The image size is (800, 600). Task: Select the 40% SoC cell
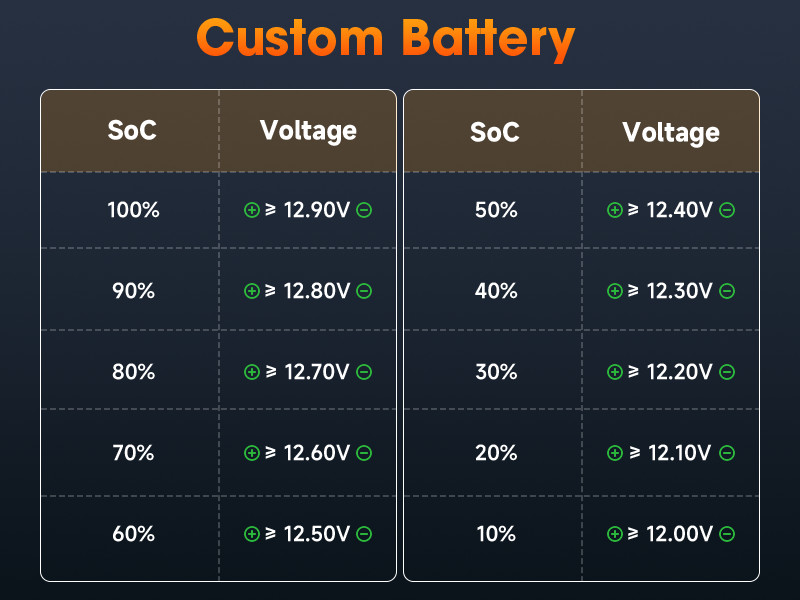496,291
